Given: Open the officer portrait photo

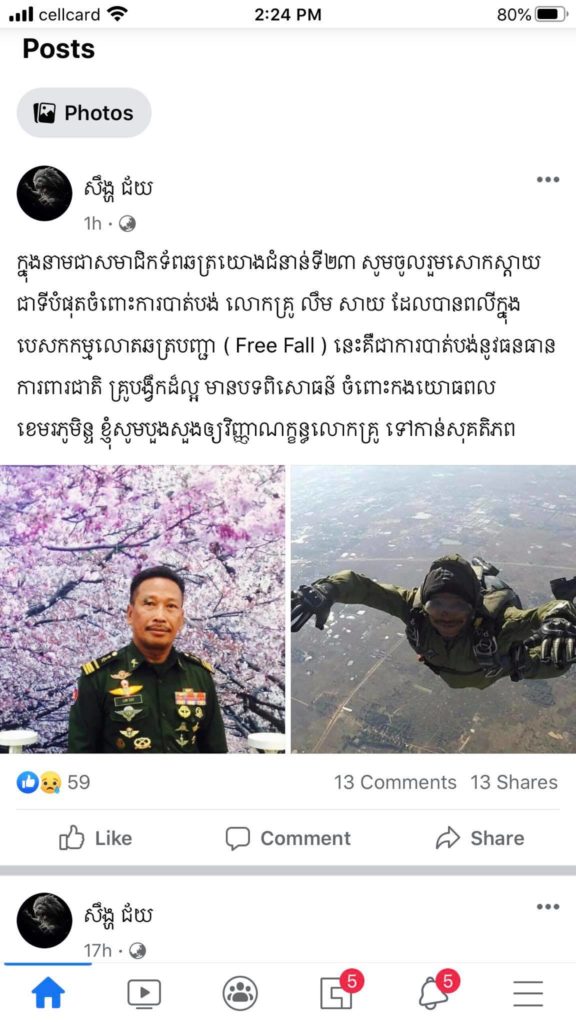Looking at the screenshot, I should [142, 609].
